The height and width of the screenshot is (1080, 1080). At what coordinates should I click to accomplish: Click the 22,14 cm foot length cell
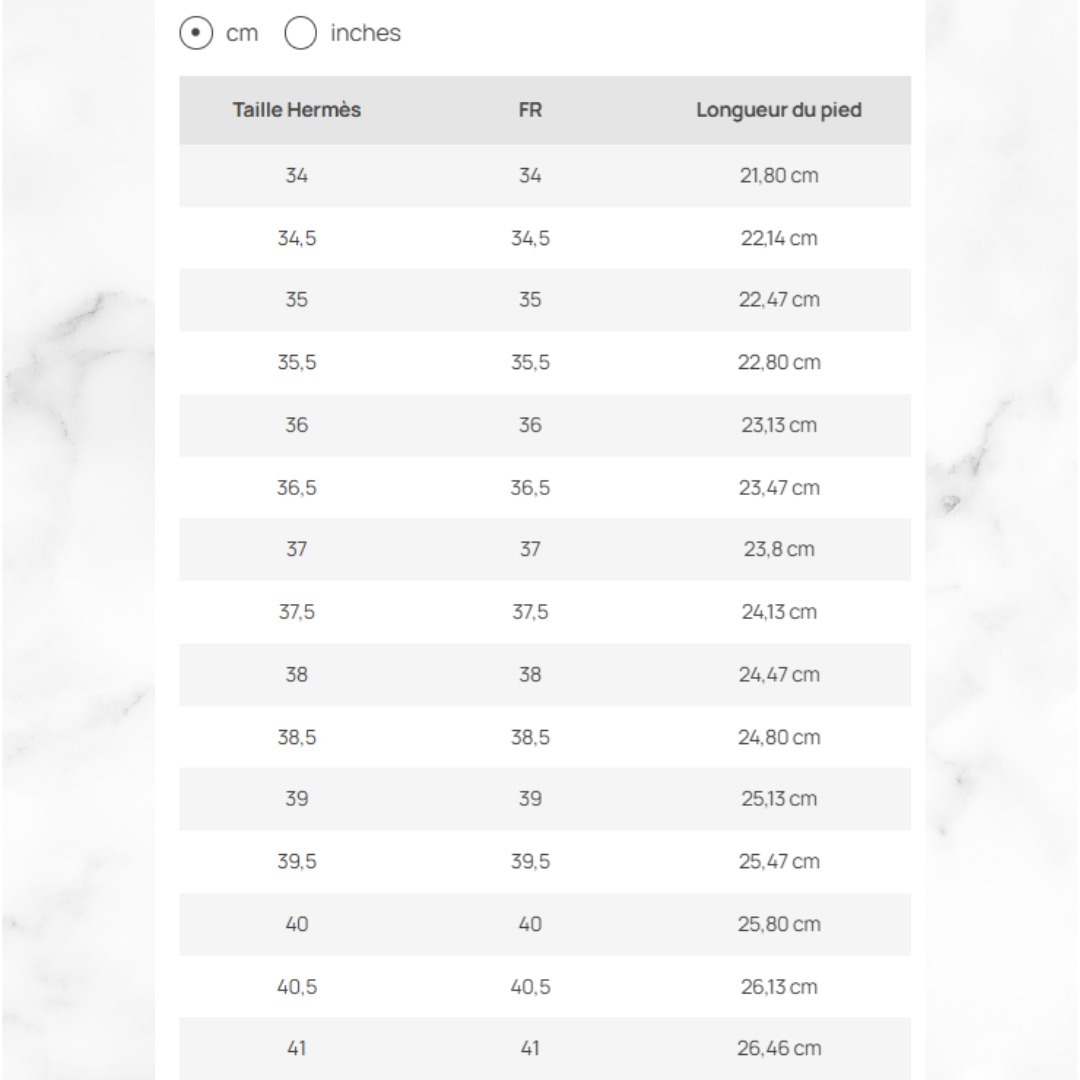779,238
